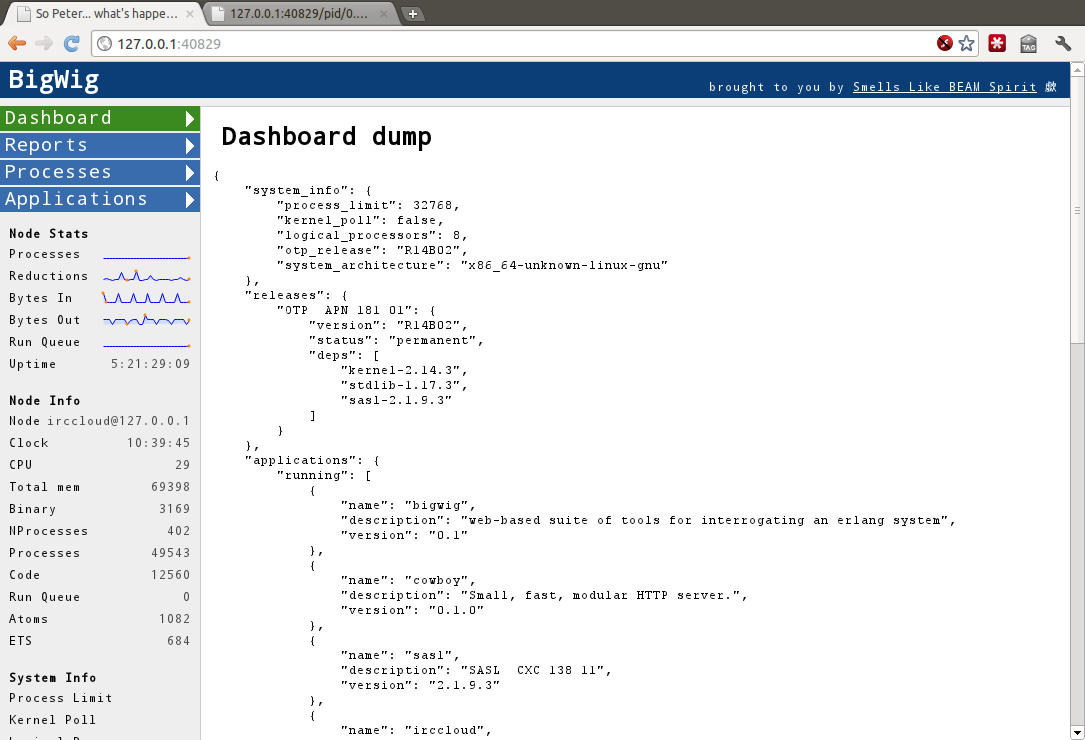Screen dimensions: 1085x740
Task: Click the Clock value "10:39:45"
Action: [158, 443]
